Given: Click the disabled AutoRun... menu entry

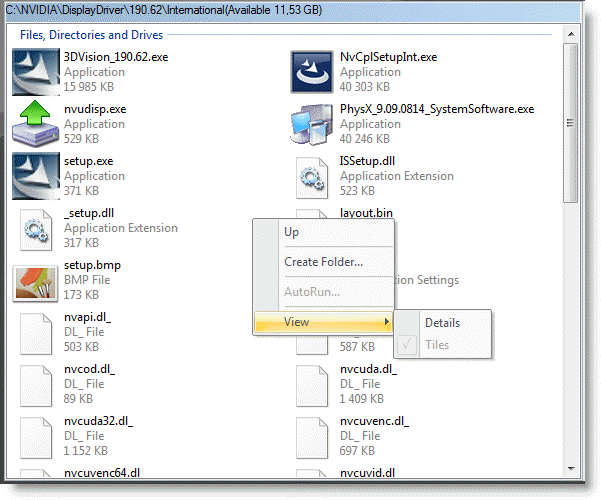Looking at the screenshot, I should [323, 292].
